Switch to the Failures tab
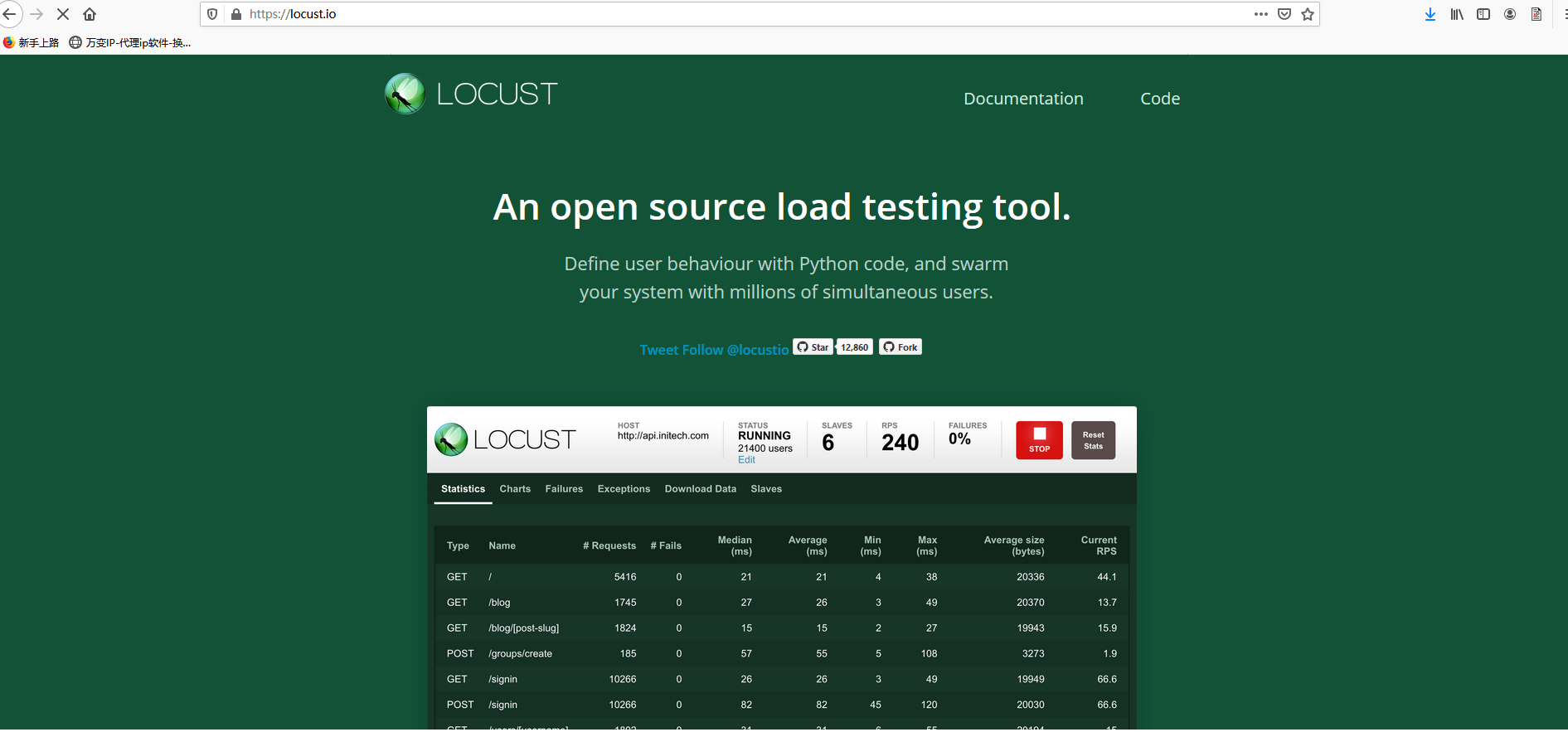Viewport: 1568px width, 732px height. coord(564,489)
